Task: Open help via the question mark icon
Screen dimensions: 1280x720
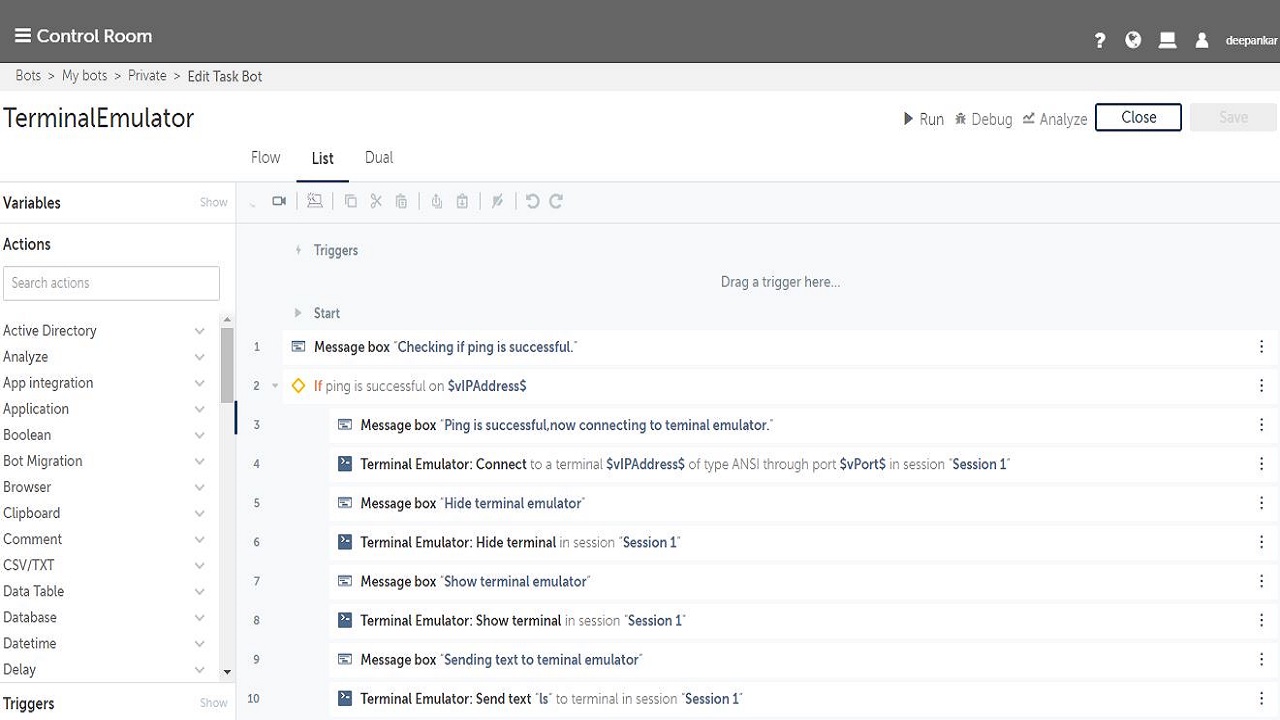Action: pos(1100,40)
